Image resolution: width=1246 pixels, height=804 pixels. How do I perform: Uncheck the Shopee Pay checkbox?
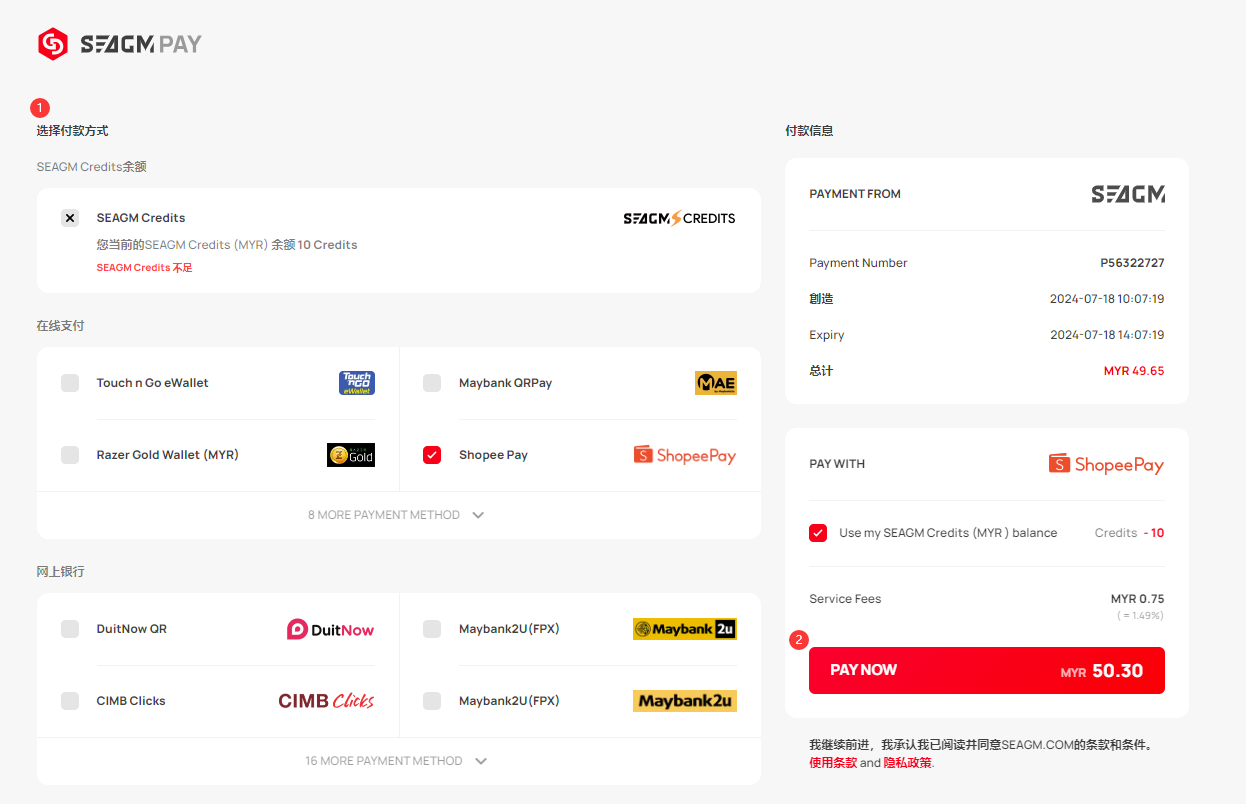tap(432, 455)
